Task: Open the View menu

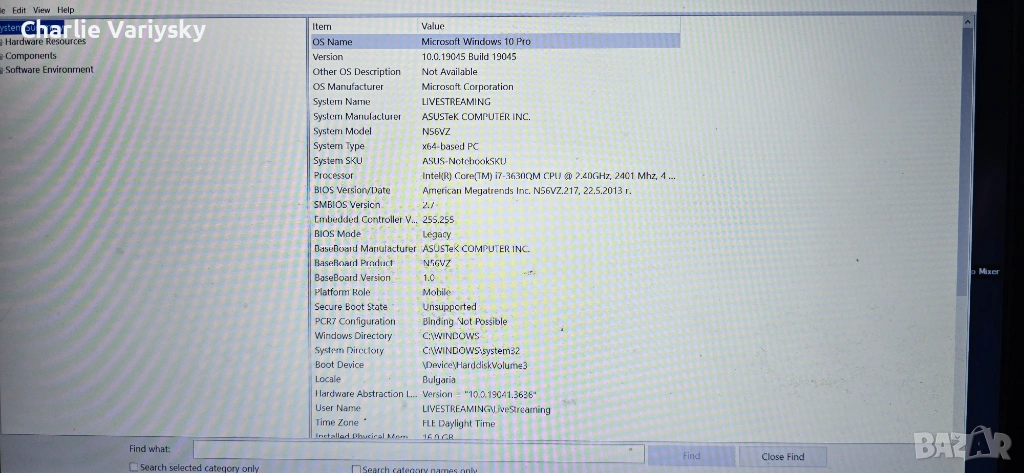Action: point(41,10)
